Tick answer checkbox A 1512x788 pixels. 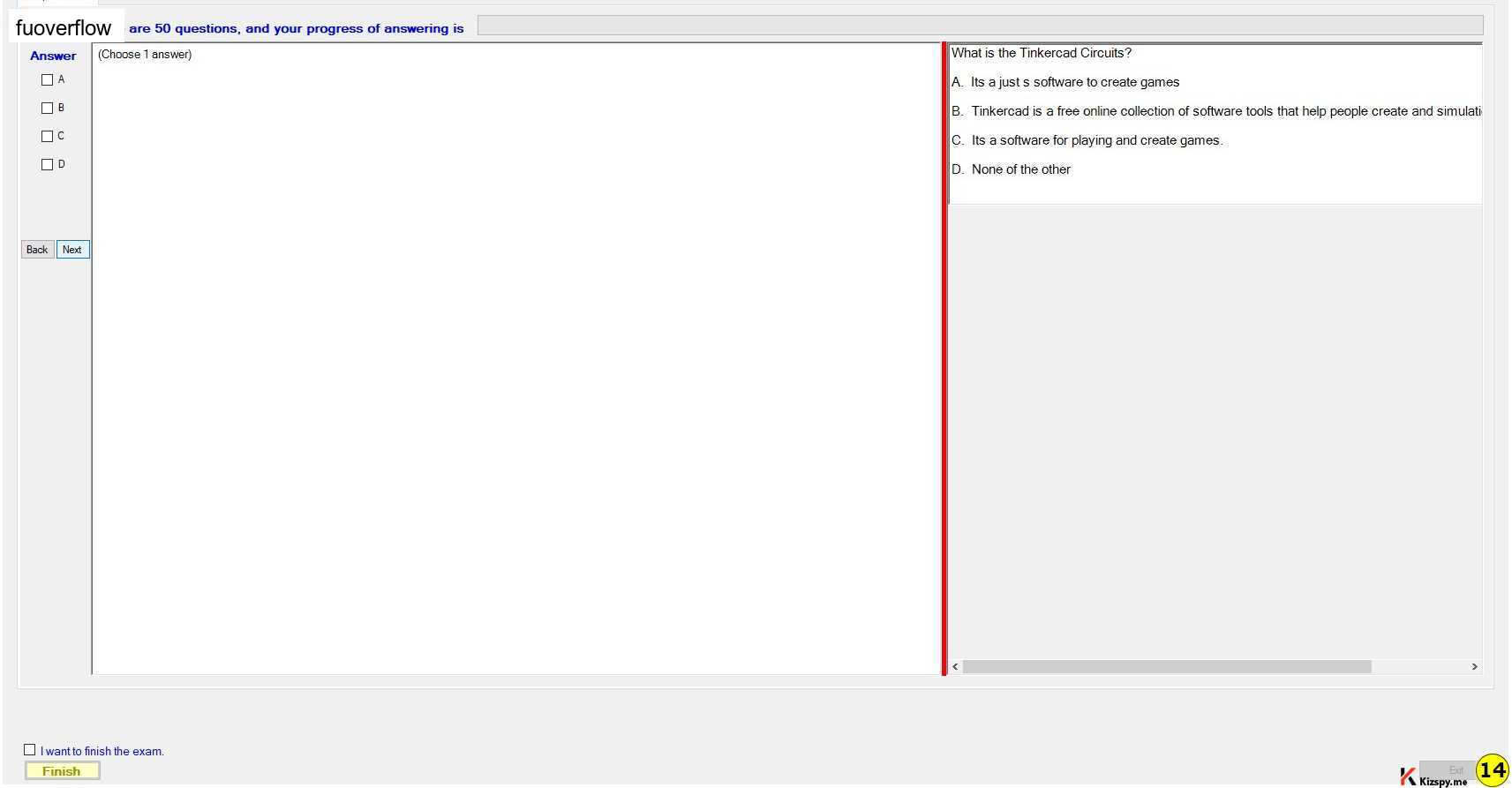click(48, 79)
